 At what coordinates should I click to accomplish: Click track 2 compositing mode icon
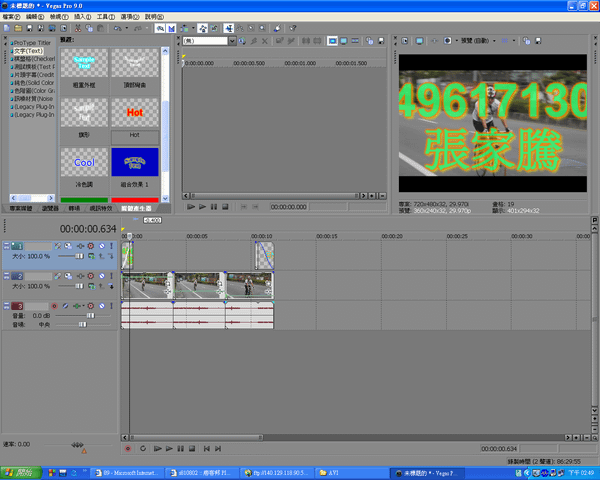[91, 286]
